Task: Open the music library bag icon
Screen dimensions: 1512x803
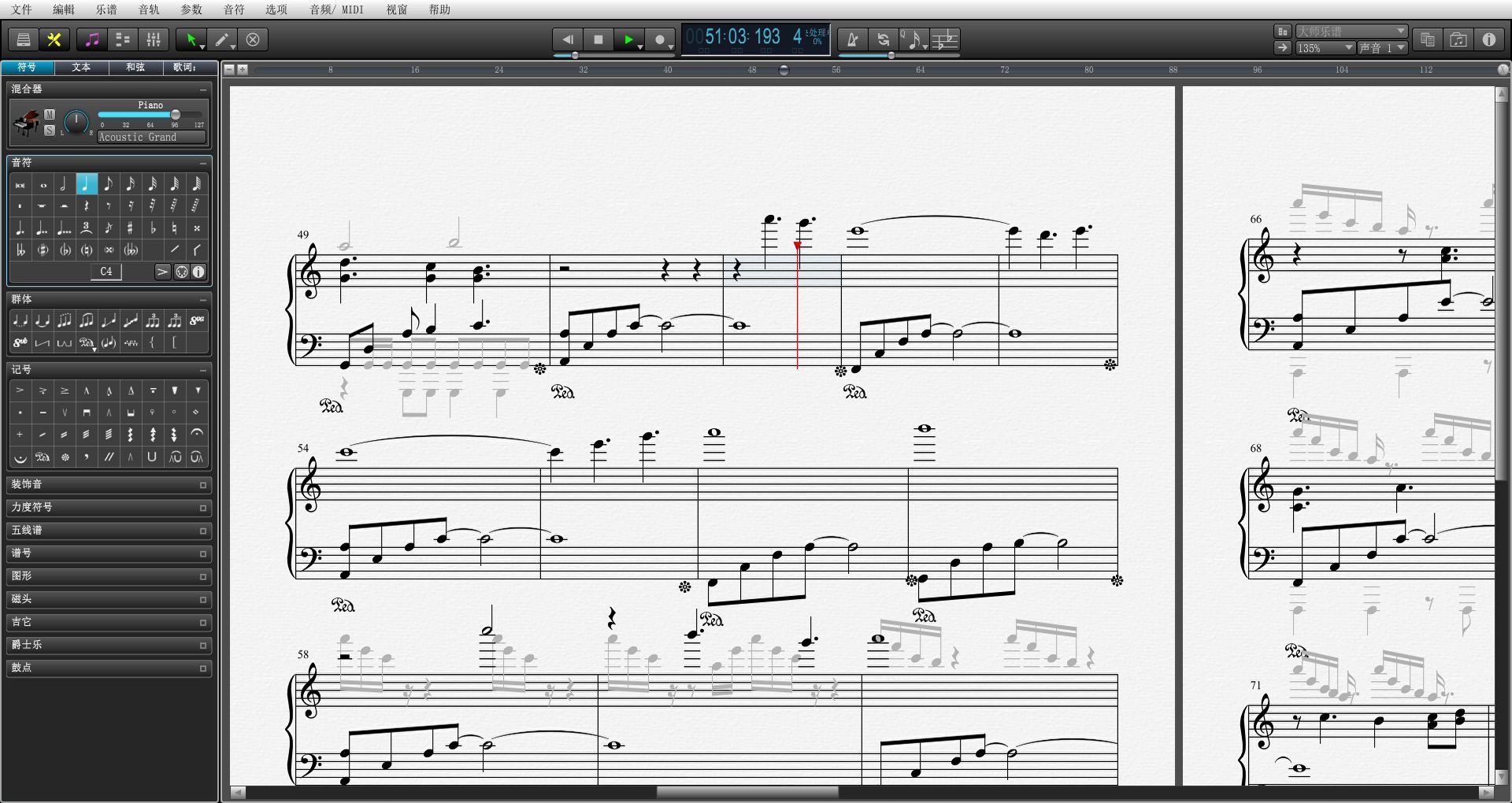Action: click(1458, 39)
